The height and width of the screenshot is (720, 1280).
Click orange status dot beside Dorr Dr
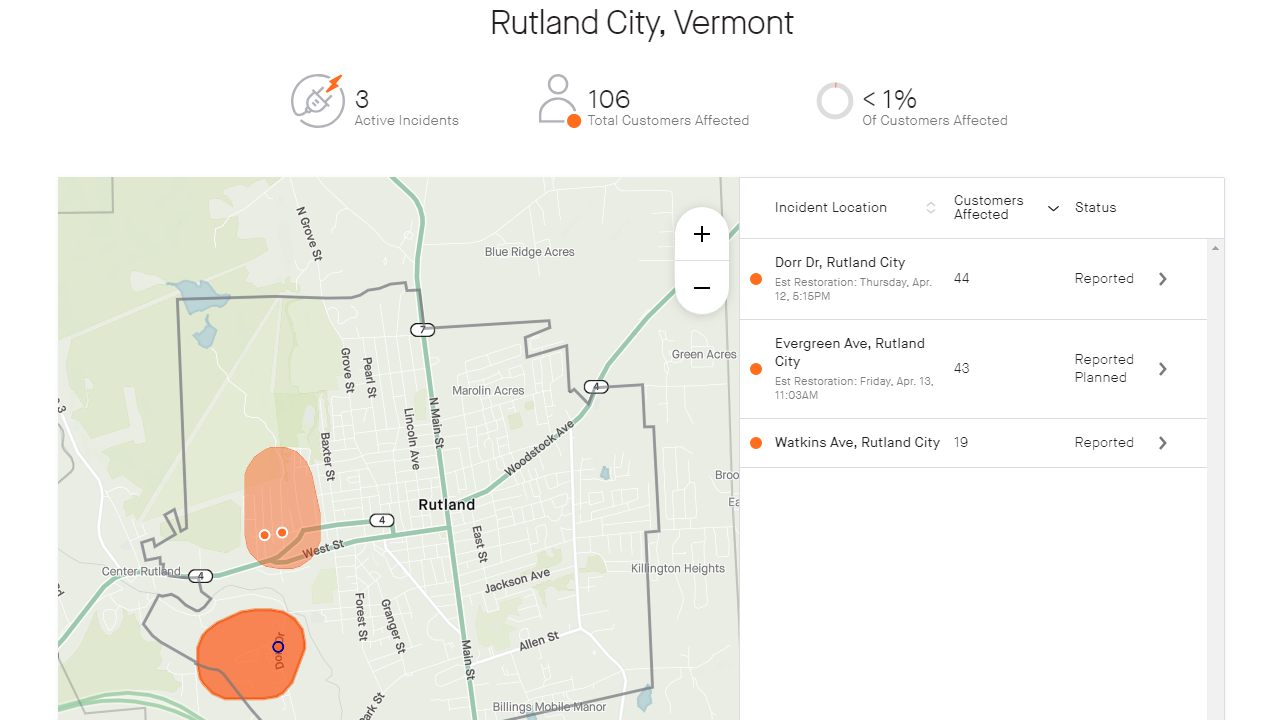point(755,279)
